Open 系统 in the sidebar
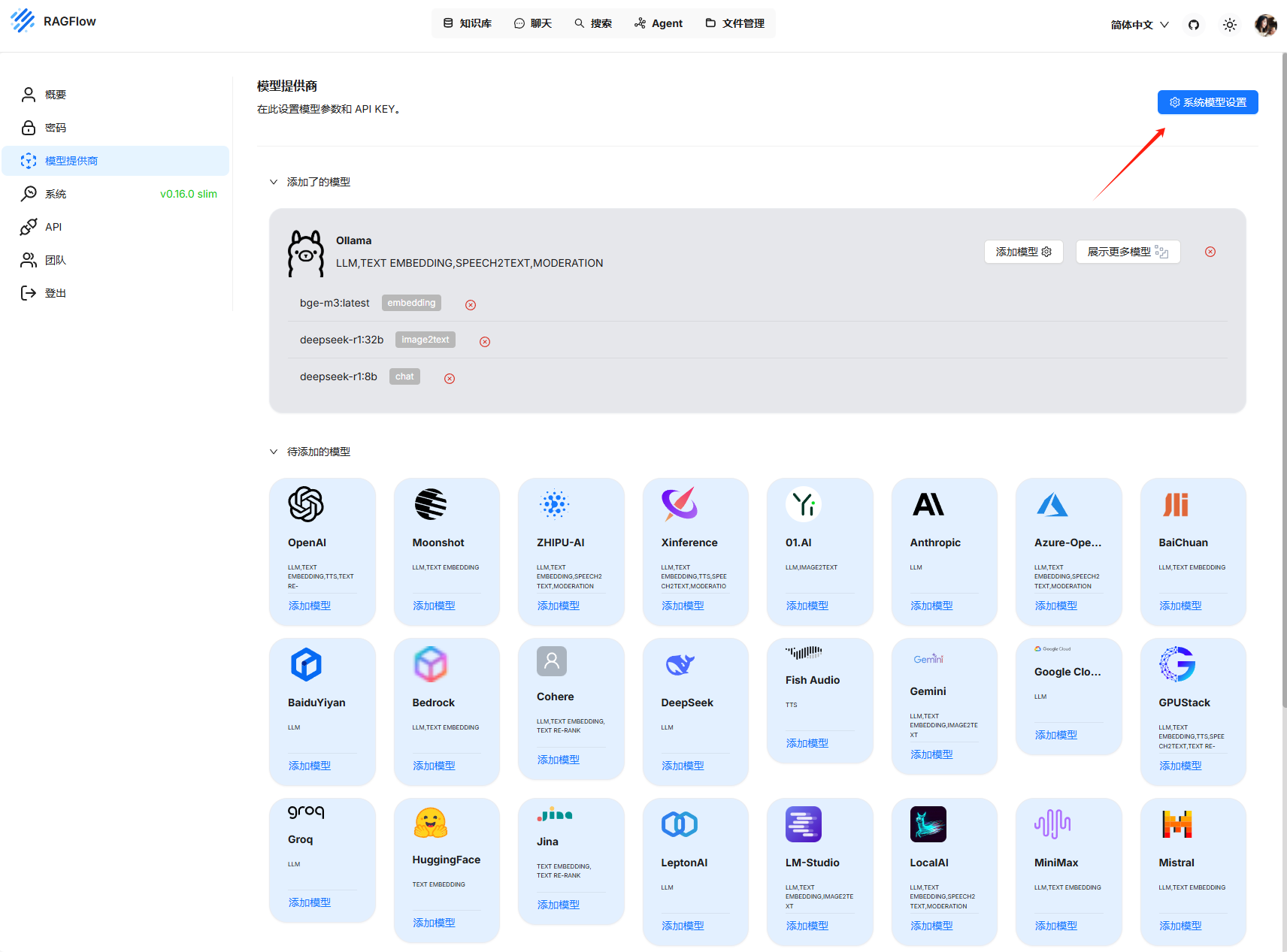1287x952 pixels. [x=116, y=194]
